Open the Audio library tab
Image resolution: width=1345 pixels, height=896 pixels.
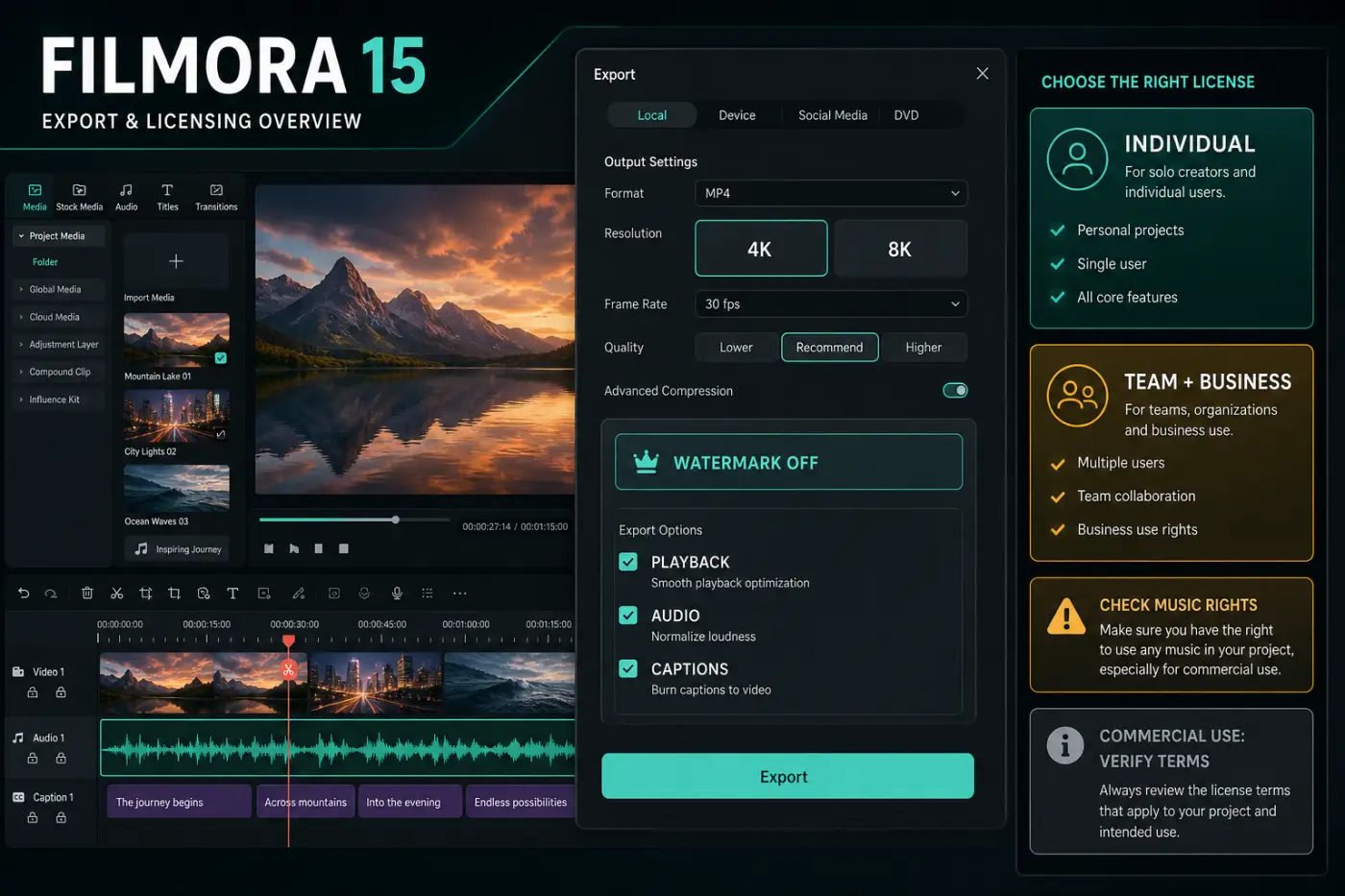(126, 197)
